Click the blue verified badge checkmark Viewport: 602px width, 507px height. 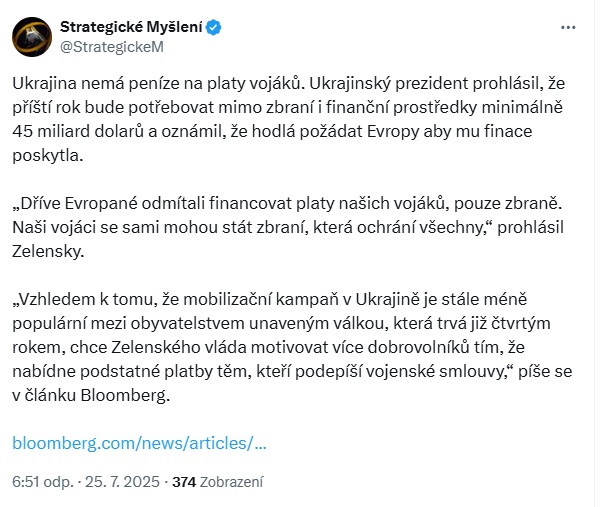[x=213, y=28]
